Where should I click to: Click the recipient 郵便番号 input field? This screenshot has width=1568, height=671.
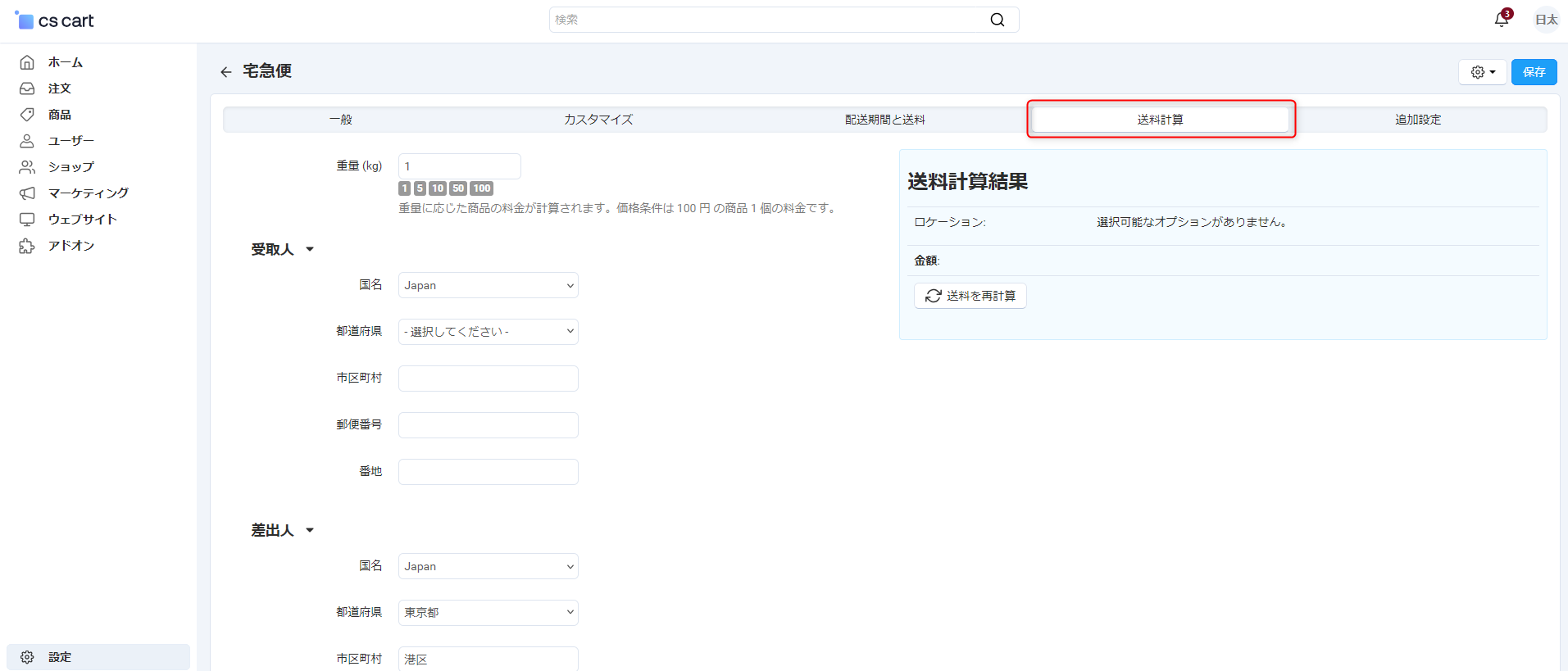point(488,425)
